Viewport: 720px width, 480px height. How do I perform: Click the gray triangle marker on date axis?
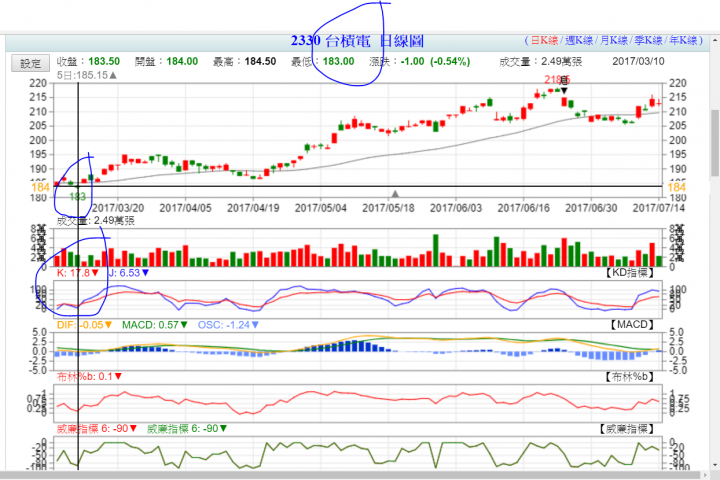395,194
